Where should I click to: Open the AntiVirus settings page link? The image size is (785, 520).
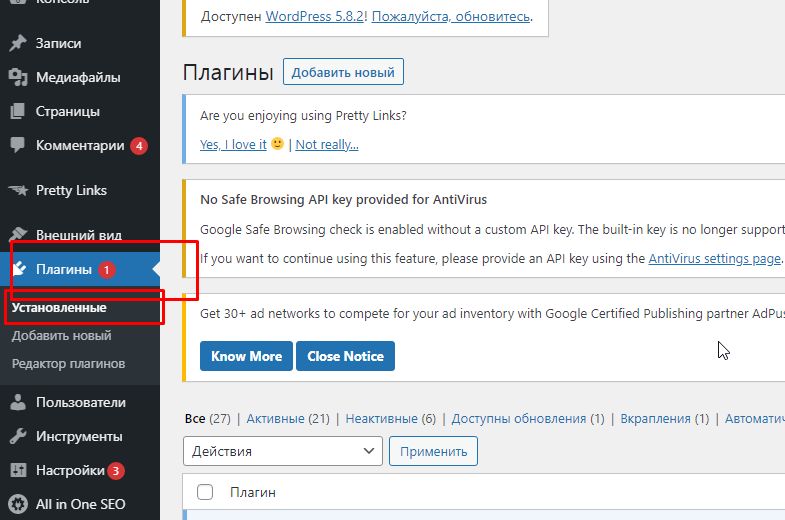[x=714, y=259]
